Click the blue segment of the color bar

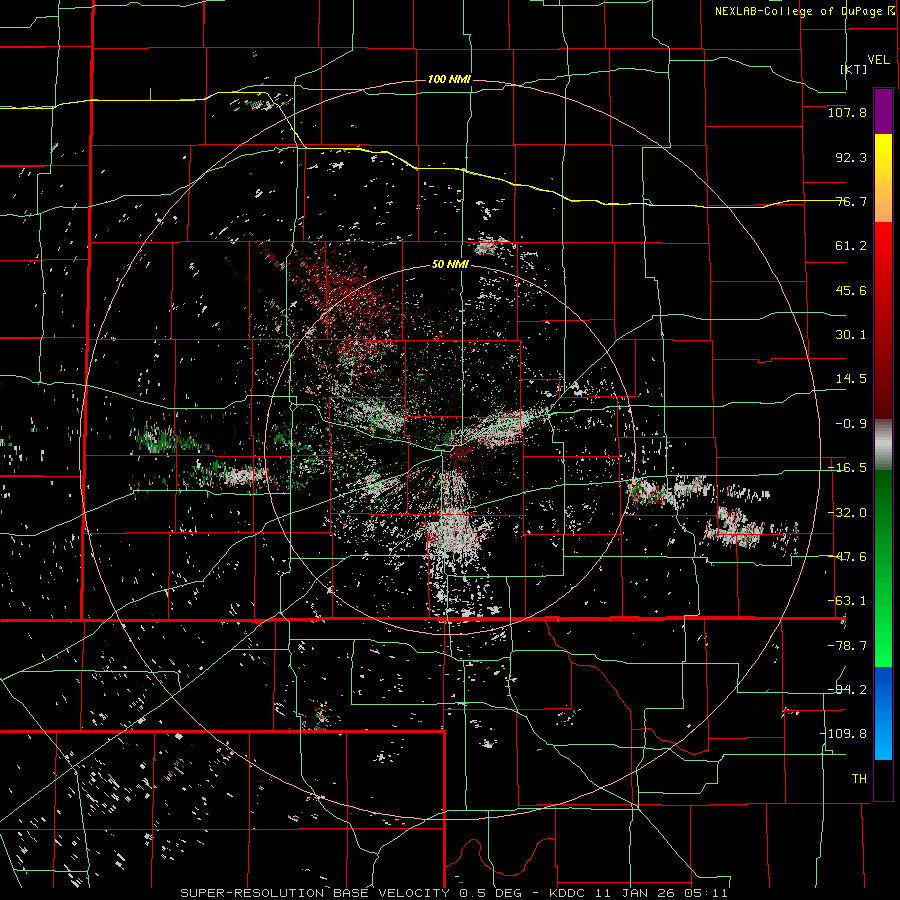coord(883,713)
